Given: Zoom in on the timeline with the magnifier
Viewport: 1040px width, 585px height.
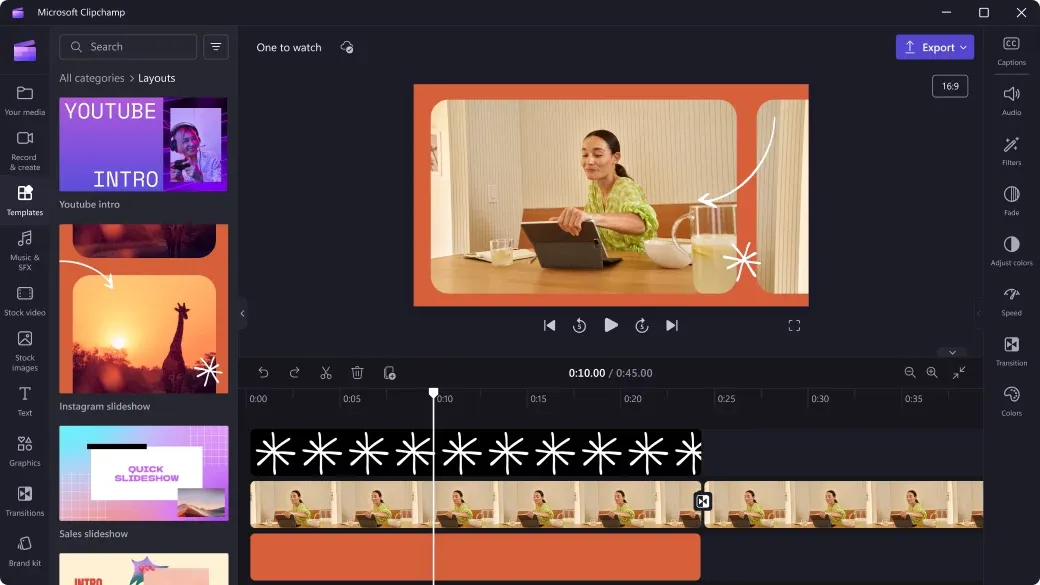Looking at the screenshot, I should click(x=932, y=372).
